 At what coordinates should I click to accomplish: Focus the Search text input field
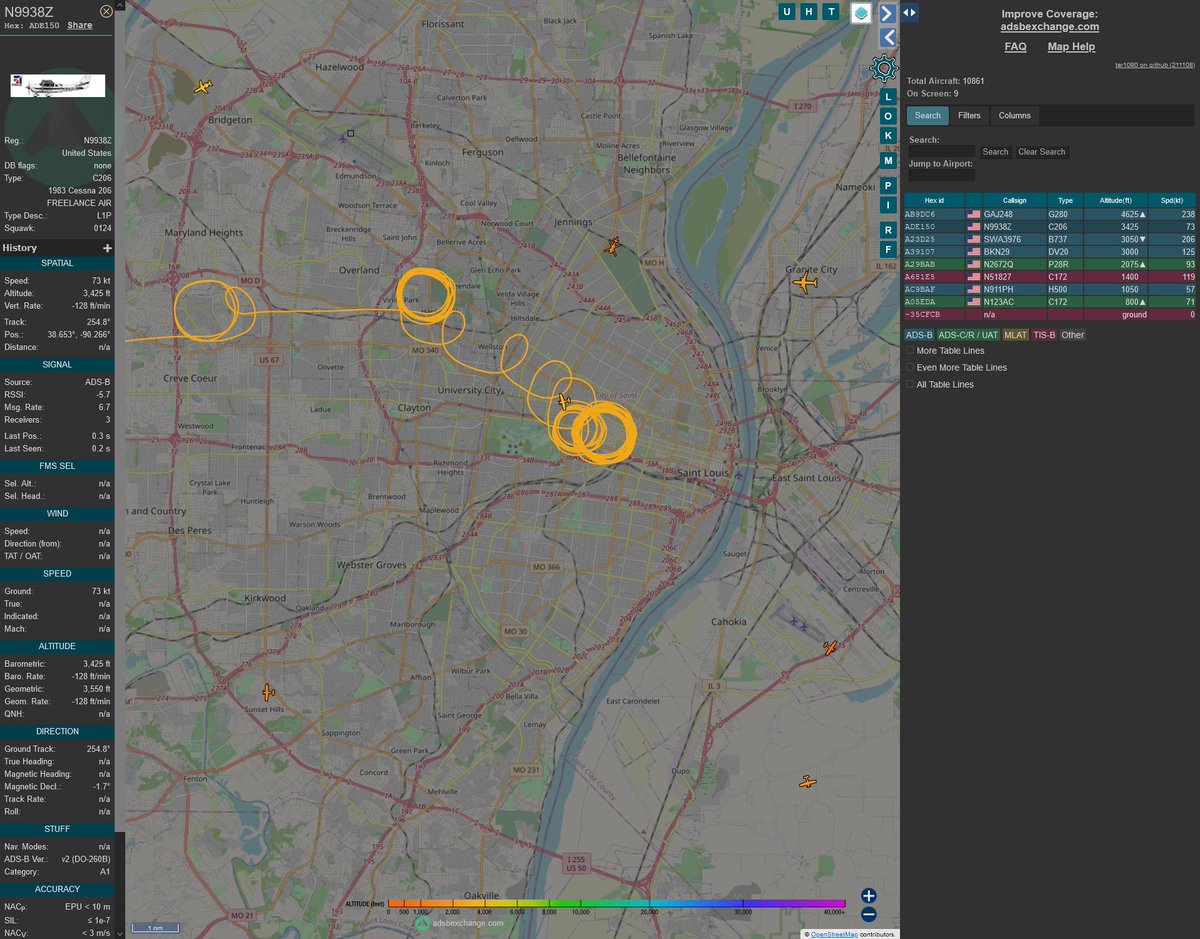pos(941,152)
